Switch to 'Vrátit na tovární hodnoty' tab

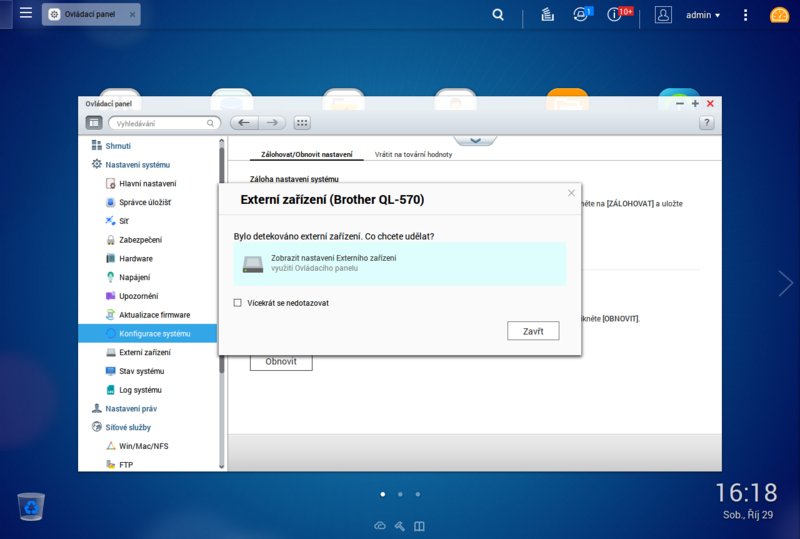414,155
